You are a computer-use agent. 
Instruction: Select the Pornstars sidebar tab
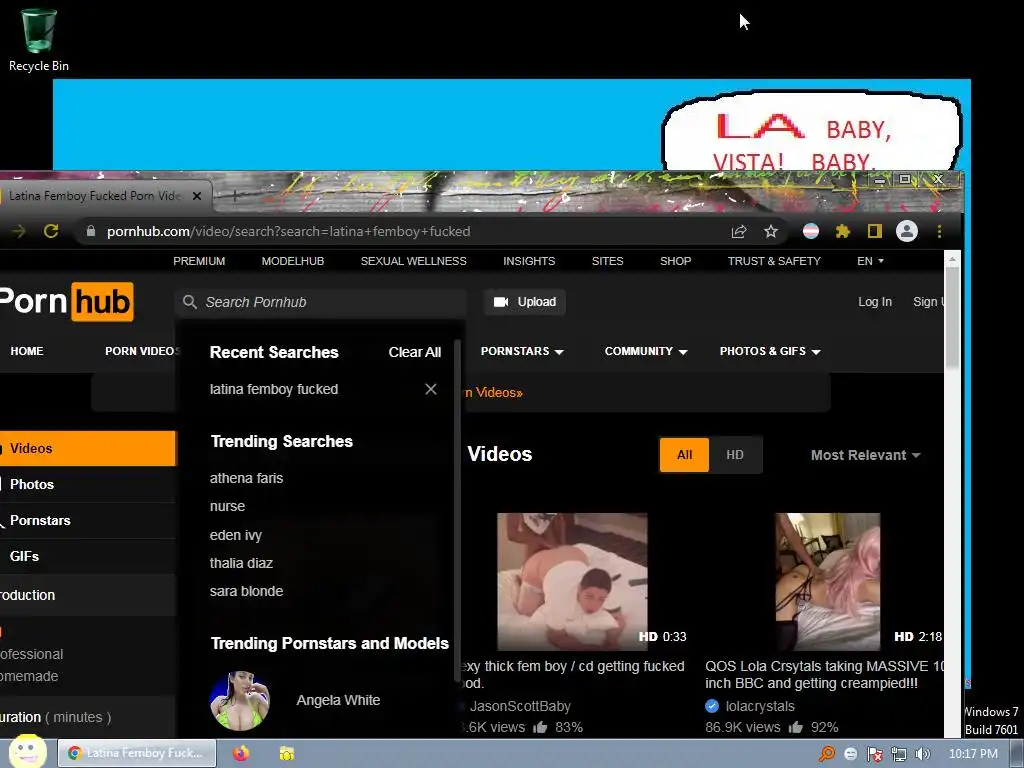(88, 520)
